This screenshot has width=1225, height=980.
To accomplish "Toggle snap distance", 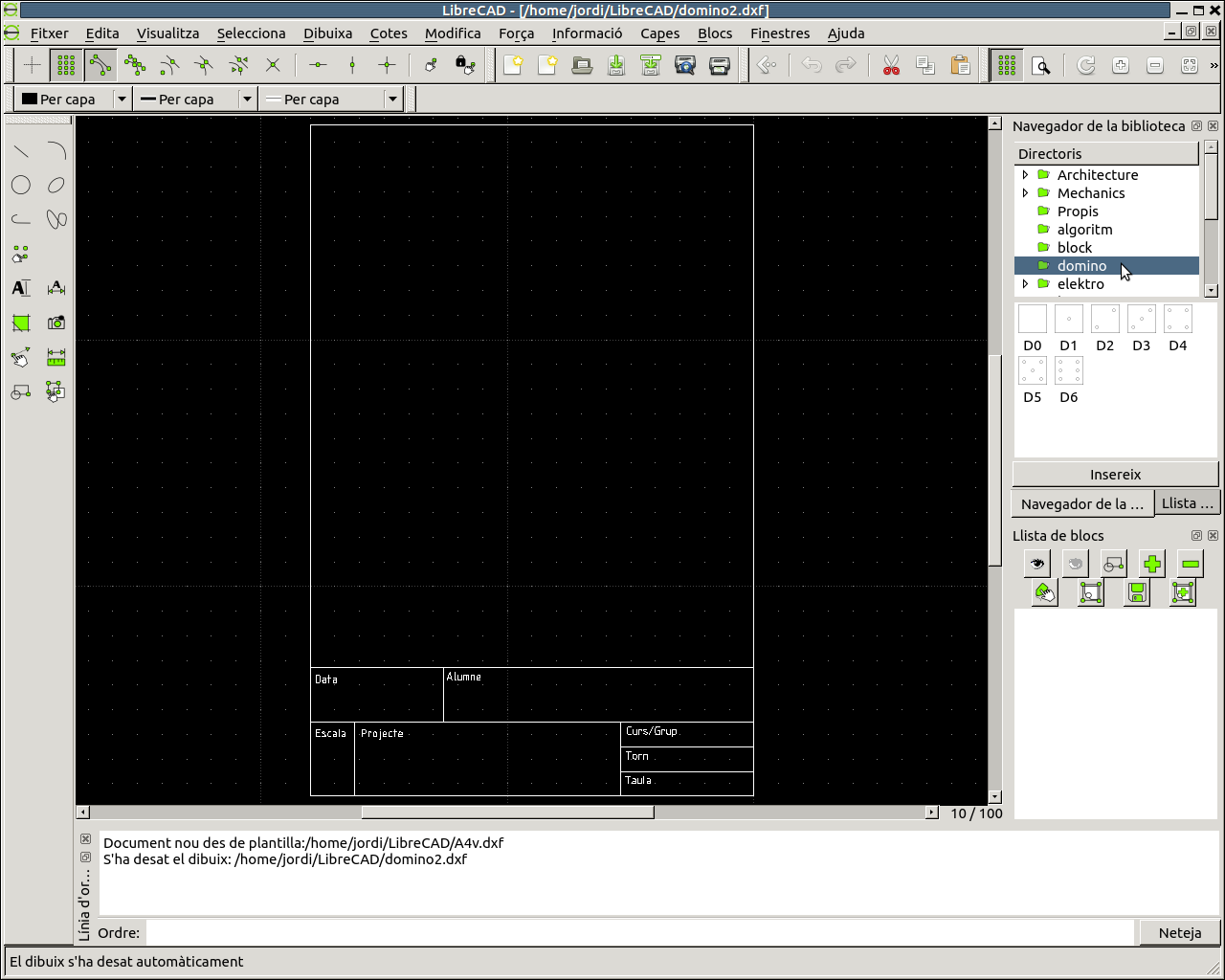I will [x=238, y=65].
